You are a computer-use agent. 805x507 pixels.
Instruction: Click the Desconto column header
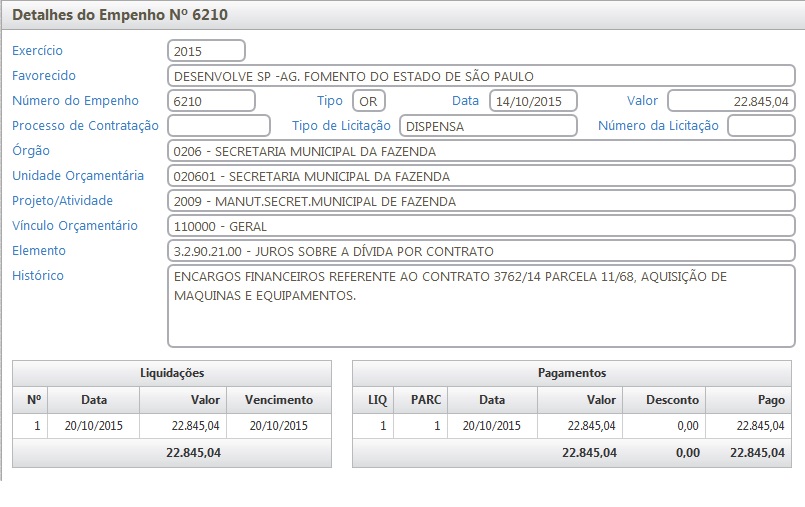point(664,400)
